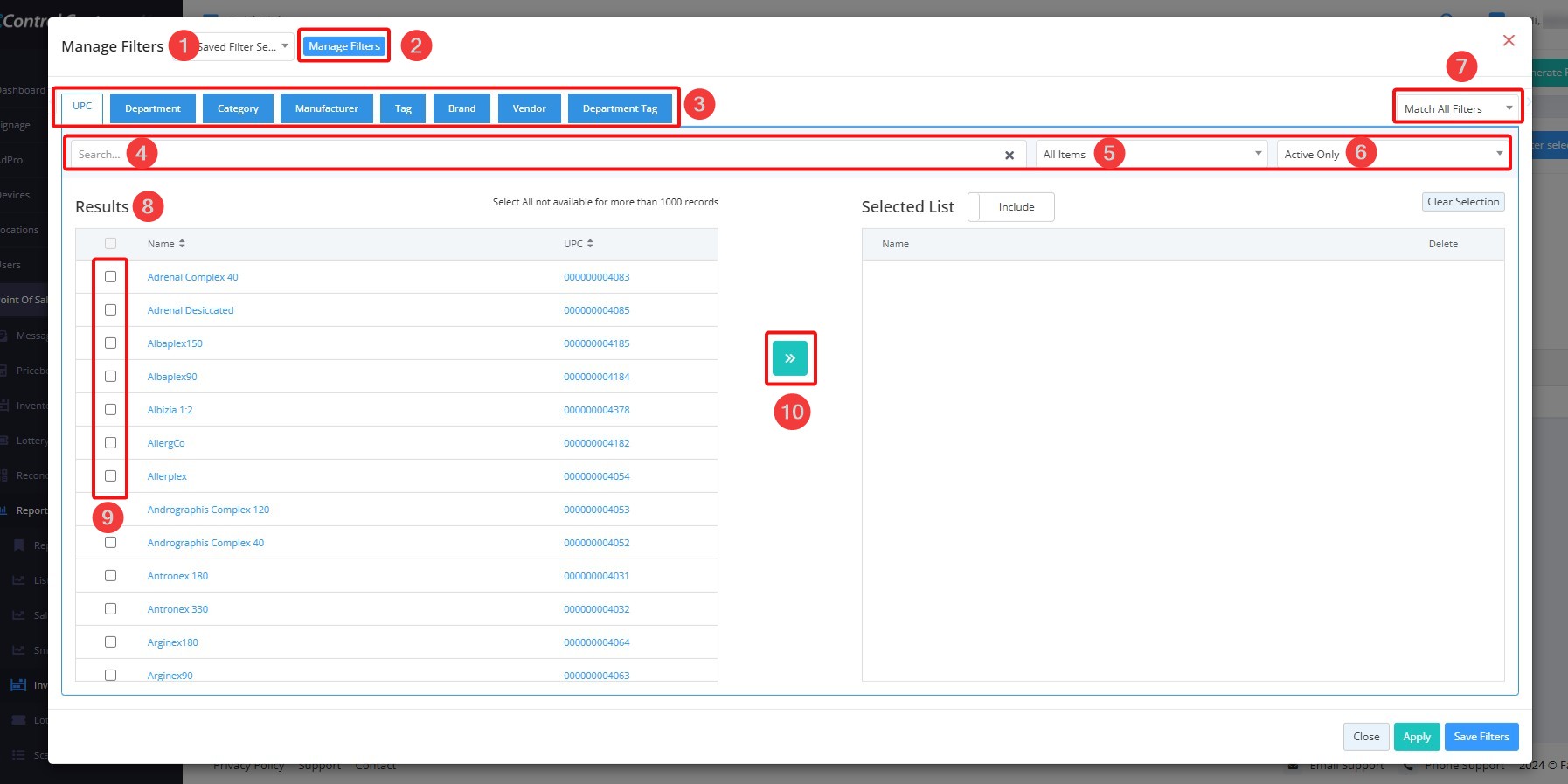Tick the Allerplex row checkbox
1568x784 pixels.
click(x=110, y=475)
